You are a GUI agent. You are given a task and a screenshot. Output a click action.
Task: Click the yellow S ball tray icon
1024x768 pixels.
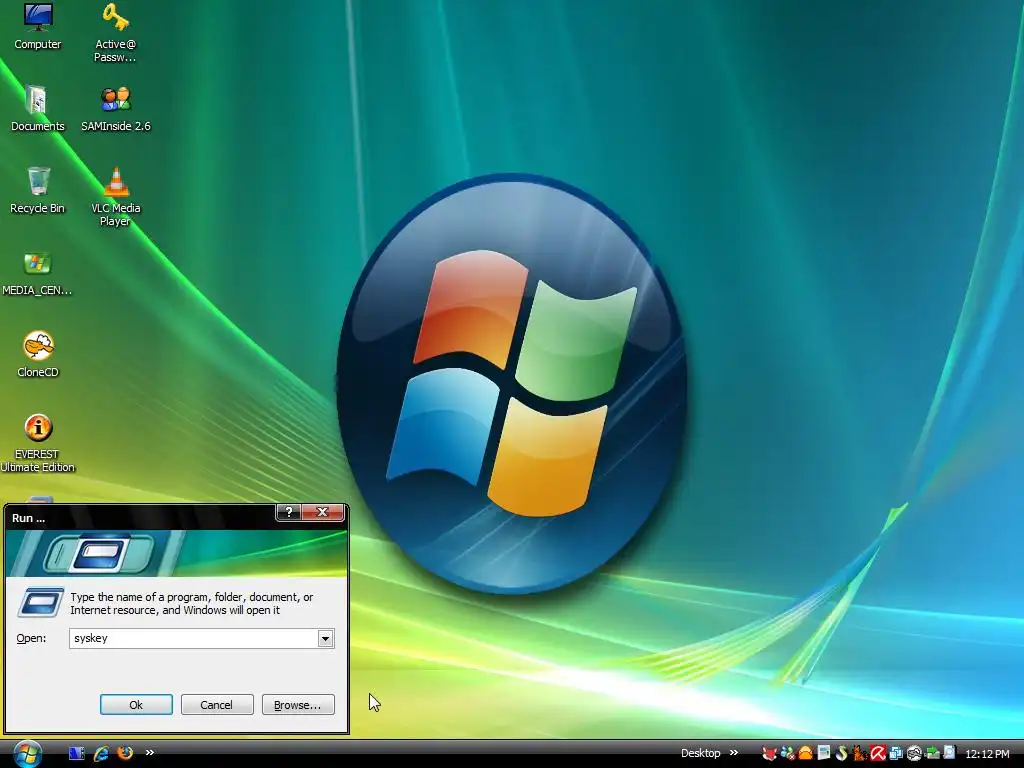click(x=841, y=754)
